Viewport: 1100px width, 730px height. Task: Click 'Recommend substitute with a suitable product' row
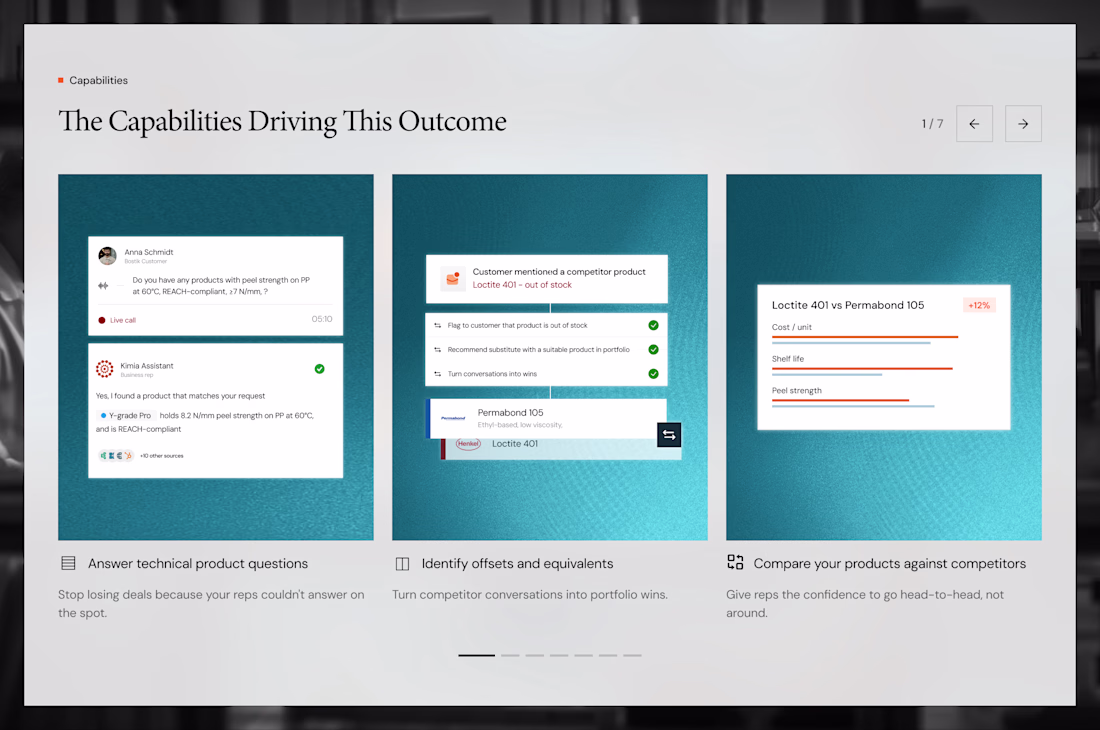[x=539, y=349]
